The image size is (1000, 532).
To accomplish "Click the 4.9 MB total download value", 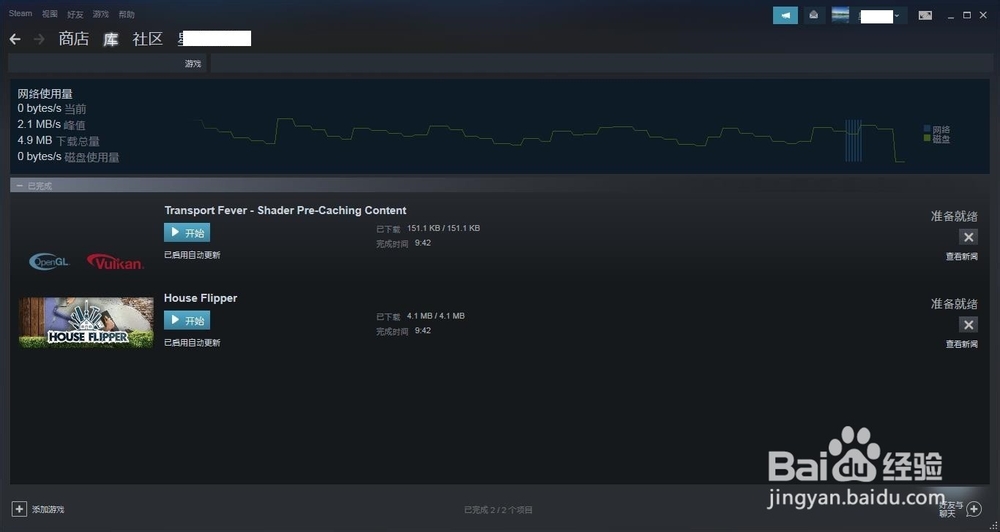I will pyautogui.click(x=35, y=140).
